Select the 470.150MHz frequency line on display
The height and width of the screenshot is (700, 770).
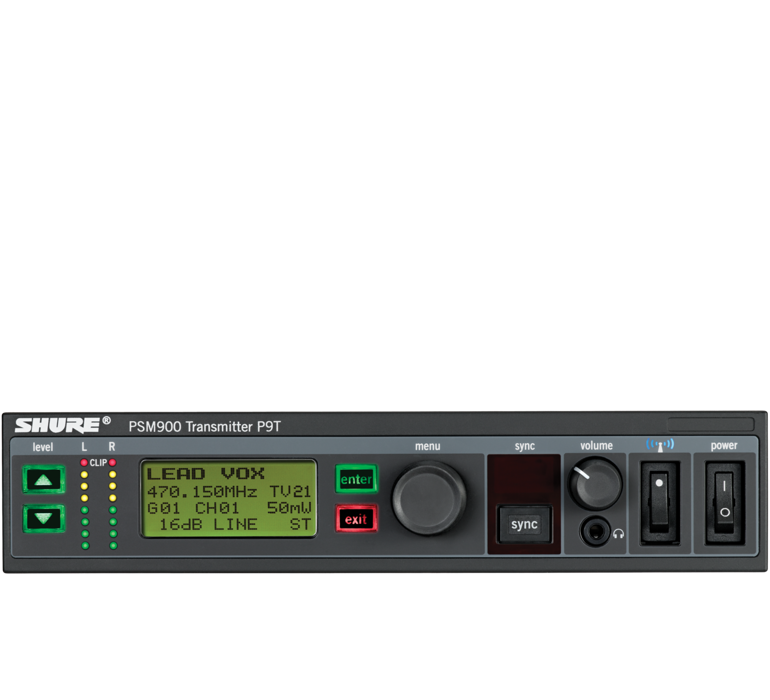click(203, 491)
